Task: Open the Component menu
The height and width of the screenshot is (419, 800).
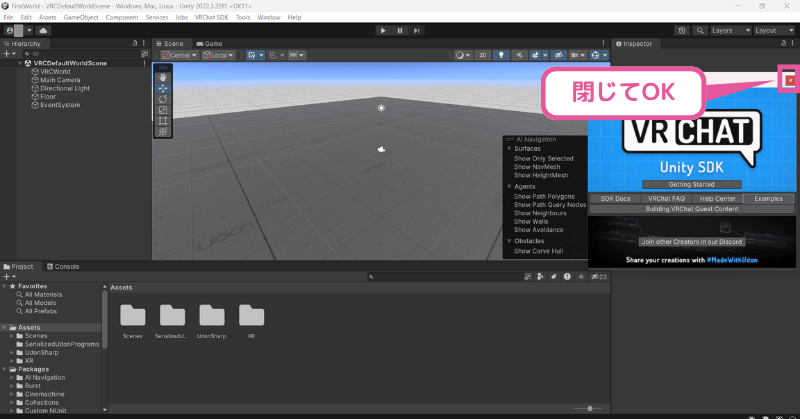Action: coord(122,17)
